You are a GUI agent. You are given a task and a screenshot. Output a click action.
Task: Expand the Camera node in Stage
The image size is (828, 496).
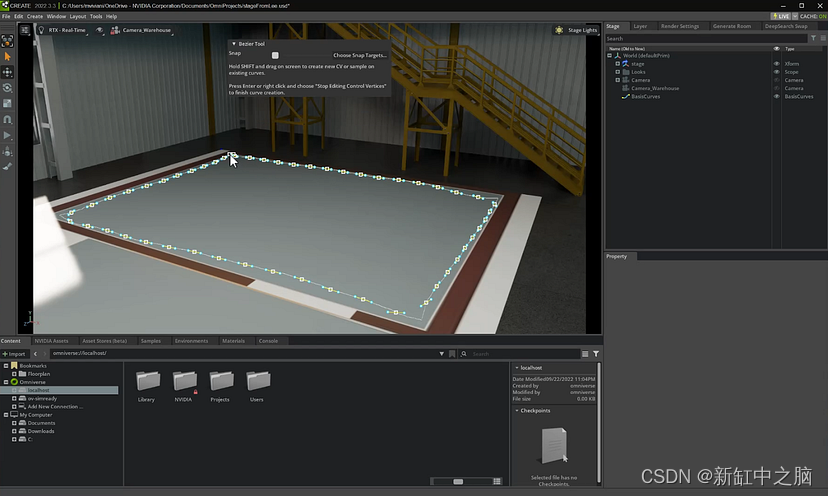click(617, 80)
